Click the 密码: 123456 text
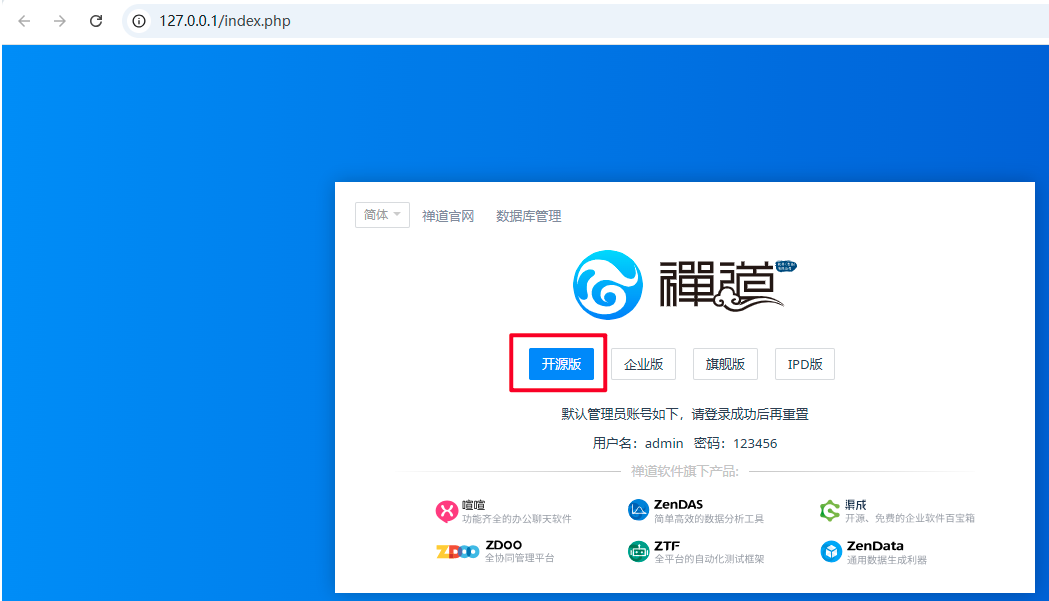 point(735,443)
